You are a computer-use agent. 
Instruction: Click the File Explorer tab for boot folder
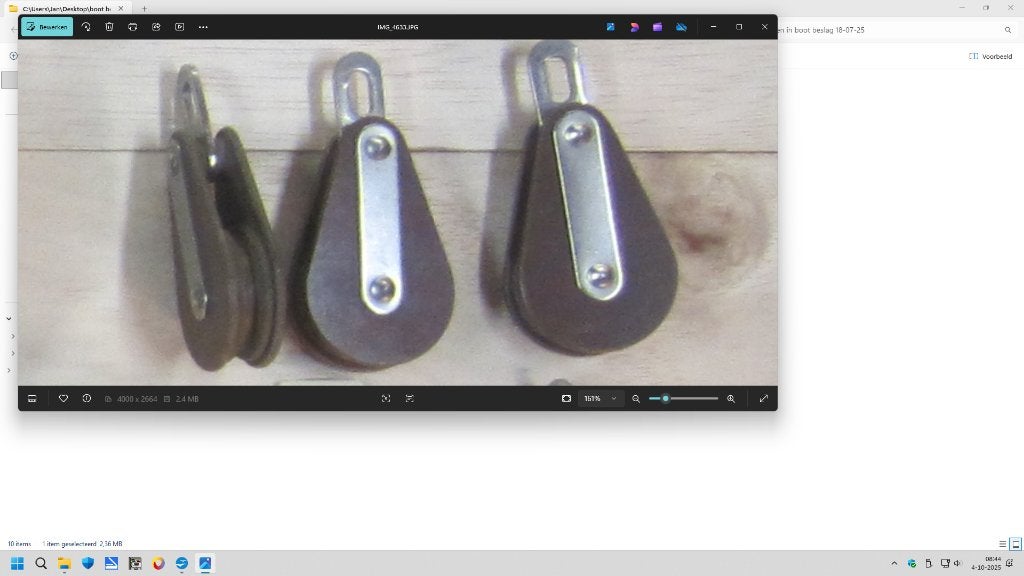(65, 8)
